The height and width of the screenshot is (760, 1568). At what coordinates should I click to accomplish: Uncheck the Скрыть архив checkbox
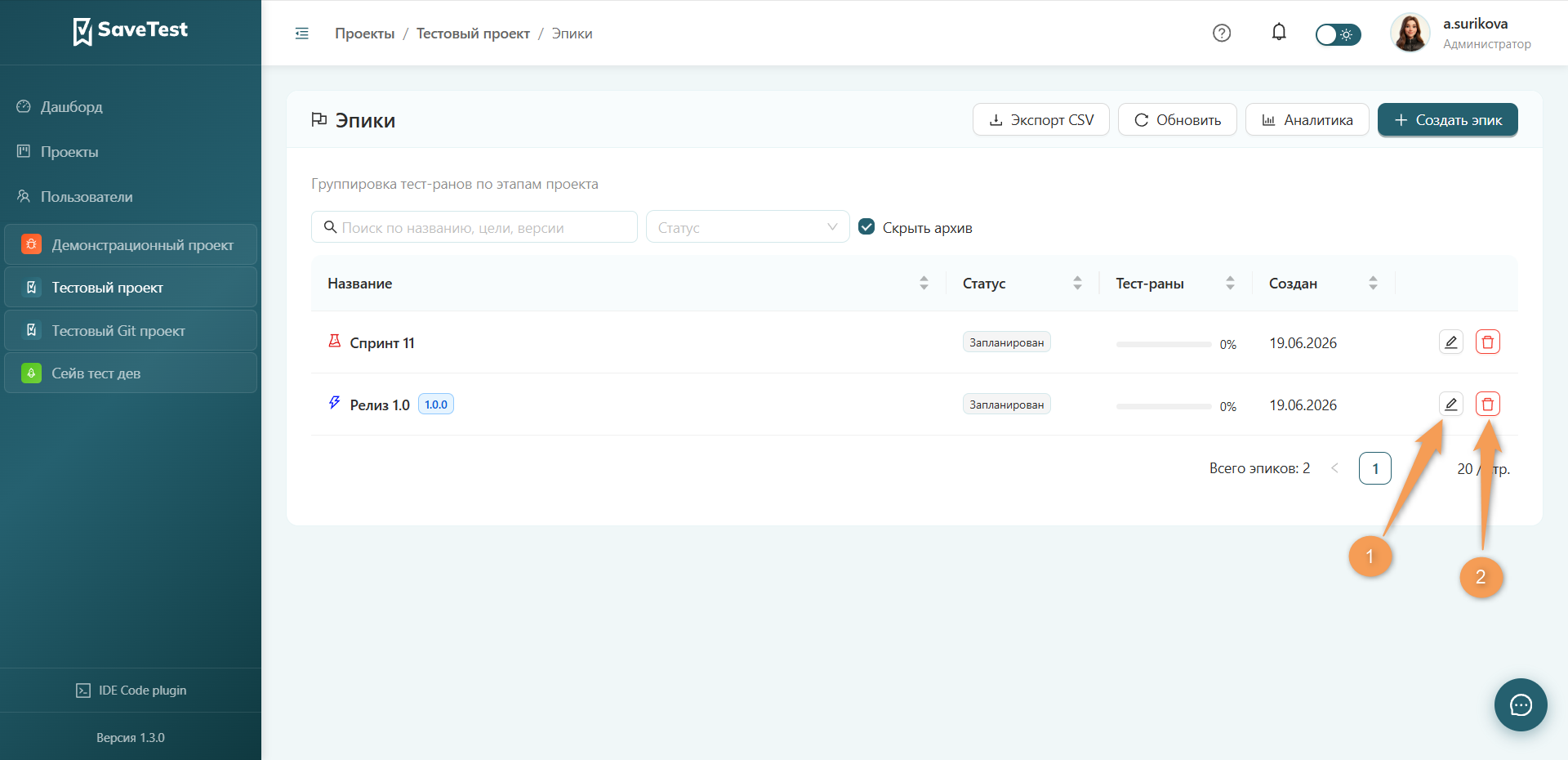[866, 227]
